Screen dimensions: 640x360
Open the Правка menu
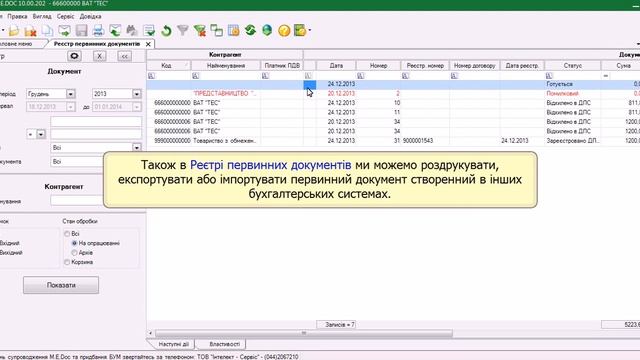point(17,16)
